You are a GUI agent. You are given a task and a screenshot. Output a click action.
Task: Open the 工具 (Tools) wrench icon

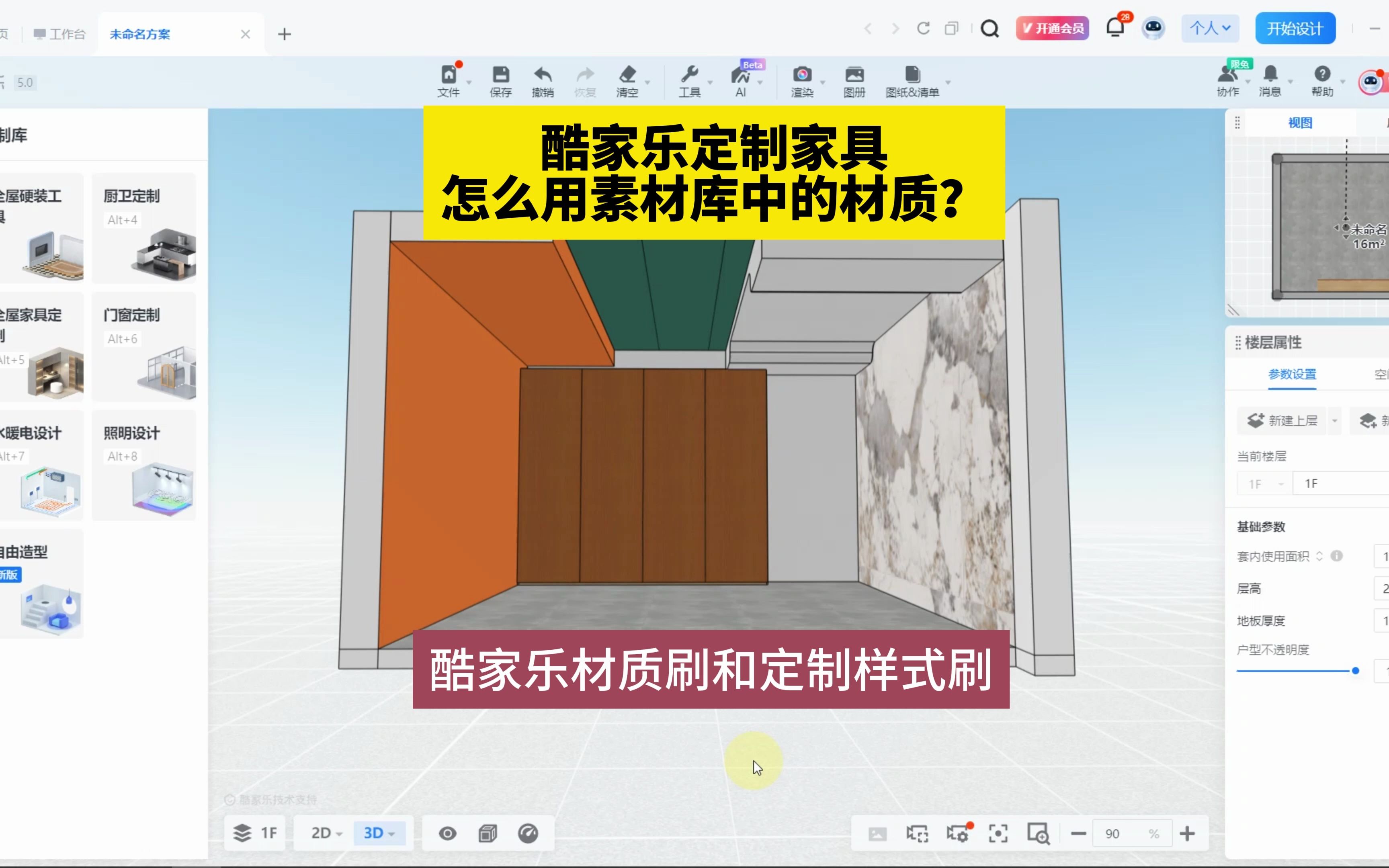pyautogui.click(x=689, y=75)
